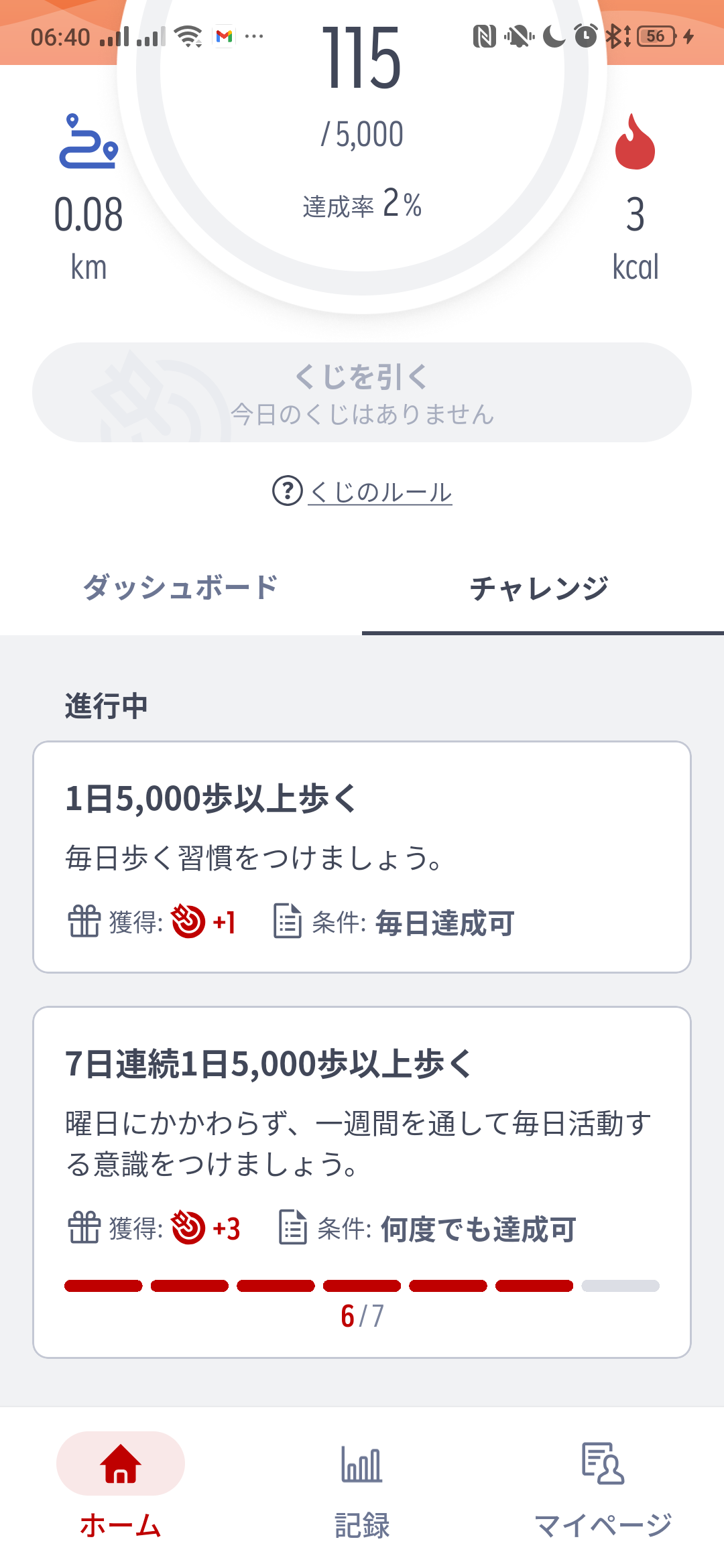Tap the red calorie flame icon

tap(635, 141)
